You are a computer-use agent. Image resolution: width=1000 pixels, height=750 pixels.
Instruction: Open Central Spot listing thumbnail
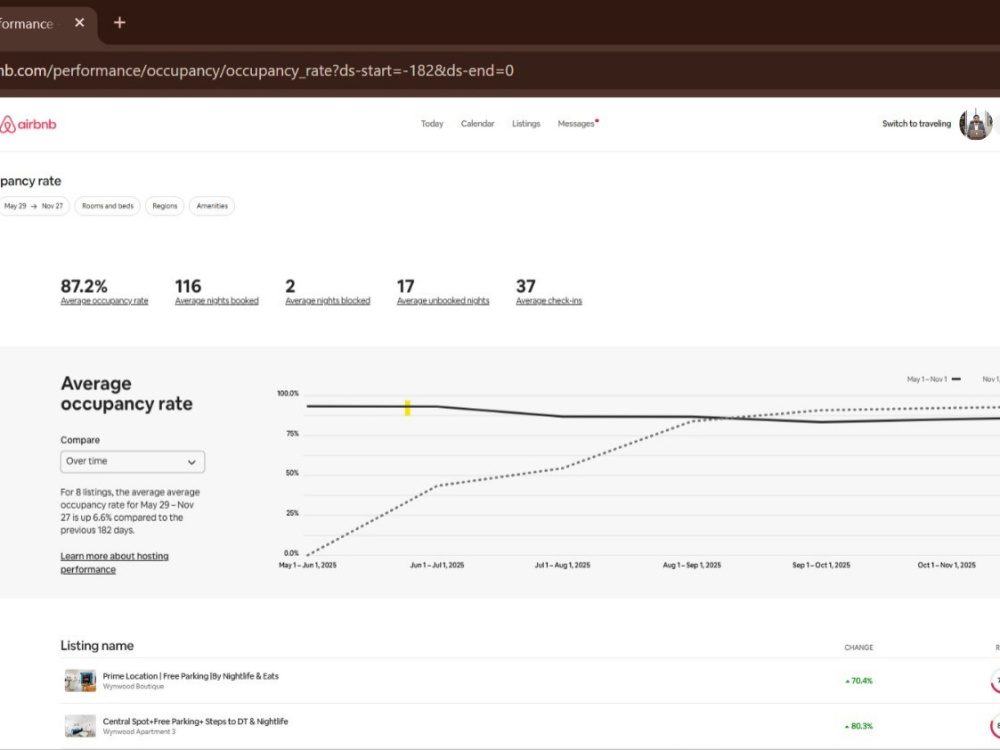[80, 726]
